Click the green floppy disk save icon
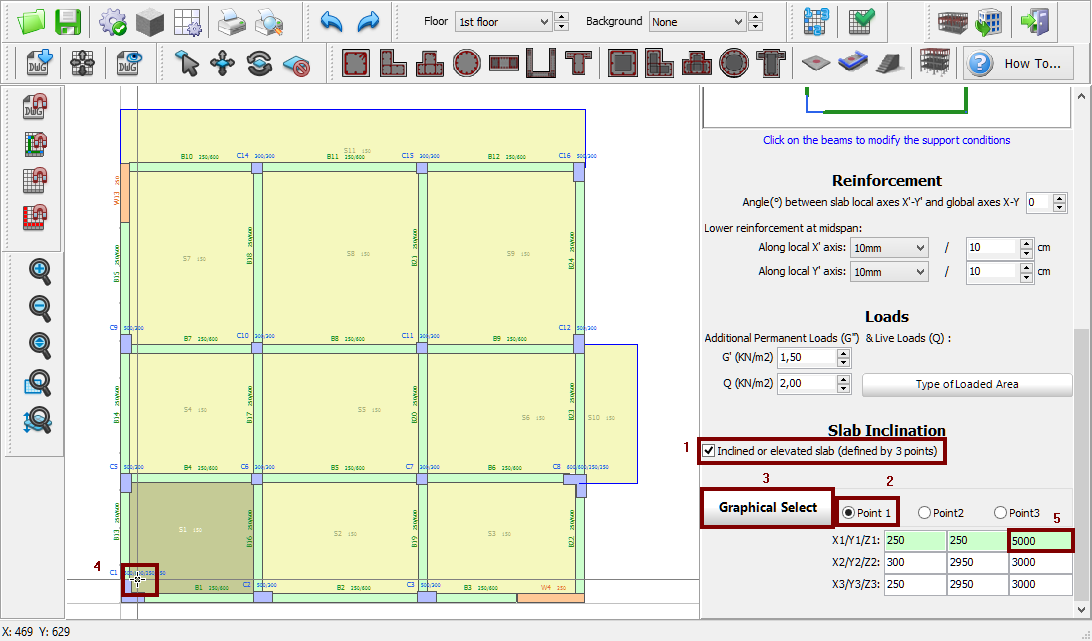 (x=68, y=21)
